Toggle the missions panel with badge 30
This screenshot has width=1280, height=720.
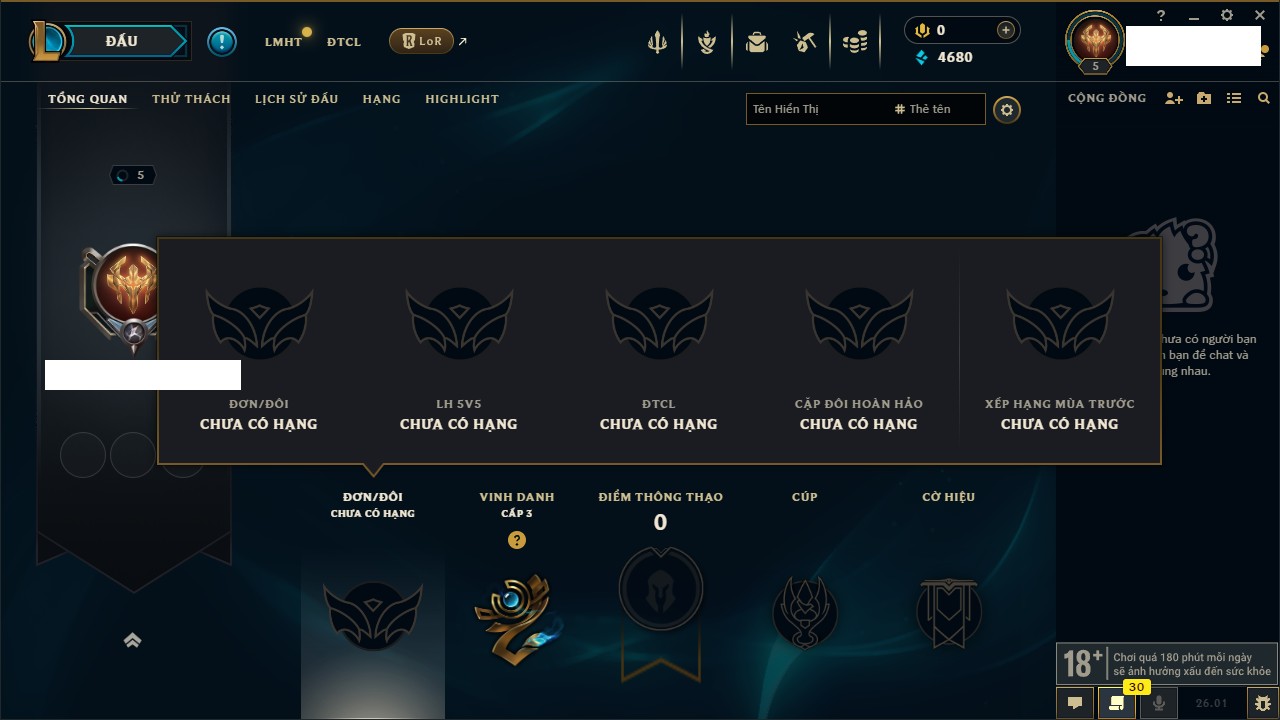[x=1117, y=703]
